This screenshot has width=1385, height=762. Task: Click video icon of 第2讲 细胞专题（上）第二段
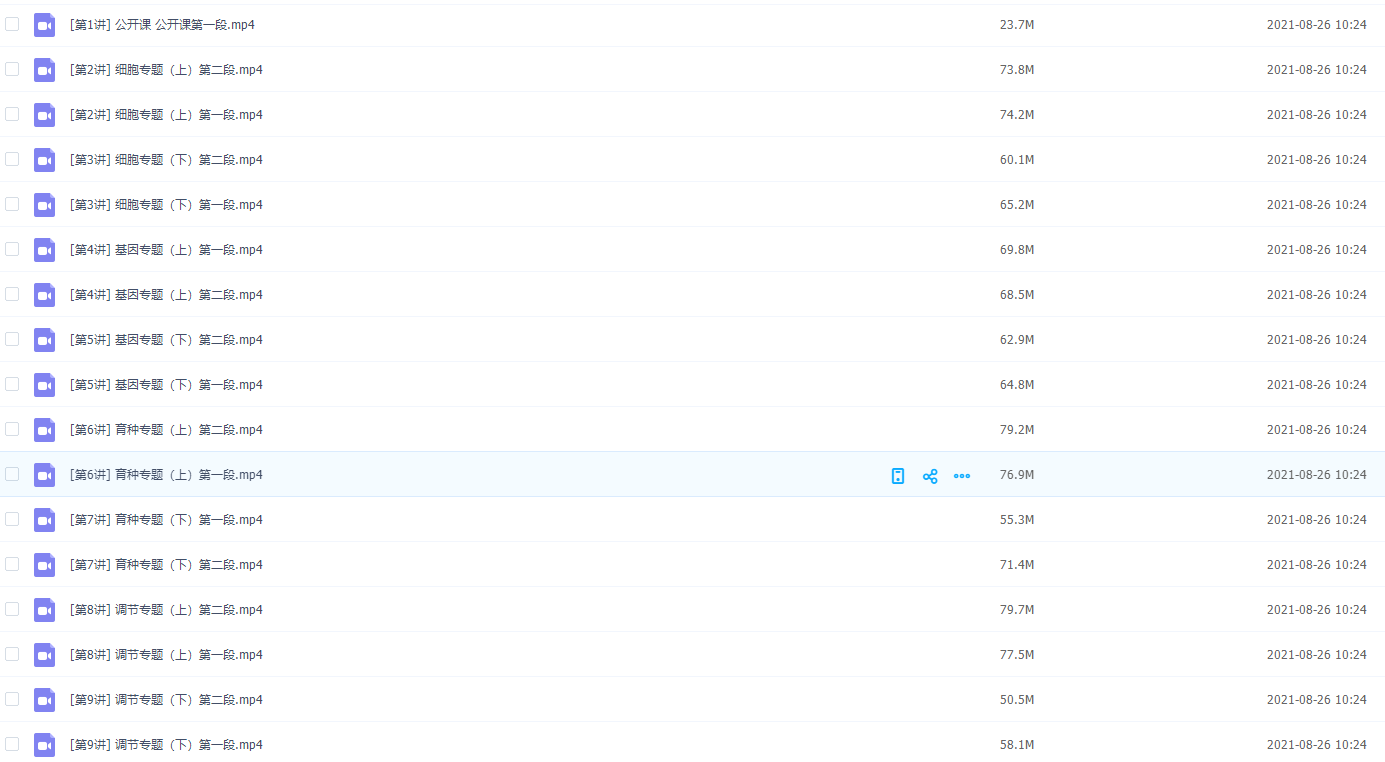(44, 70)
